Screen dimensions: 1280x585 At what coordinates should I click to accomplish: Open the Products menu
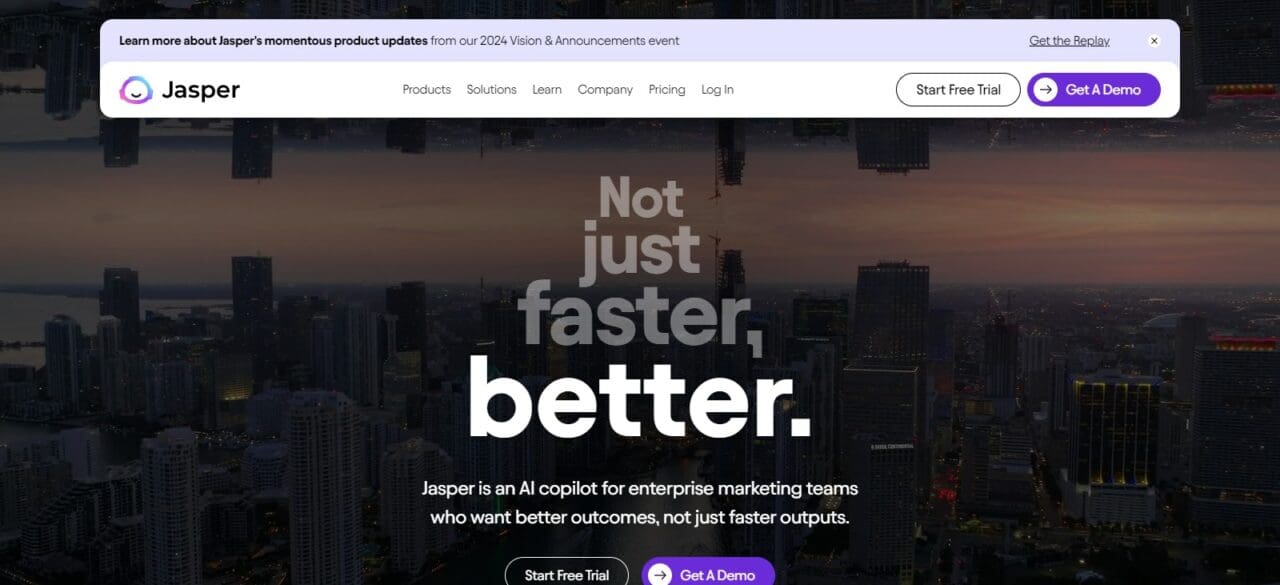[427, 90]
